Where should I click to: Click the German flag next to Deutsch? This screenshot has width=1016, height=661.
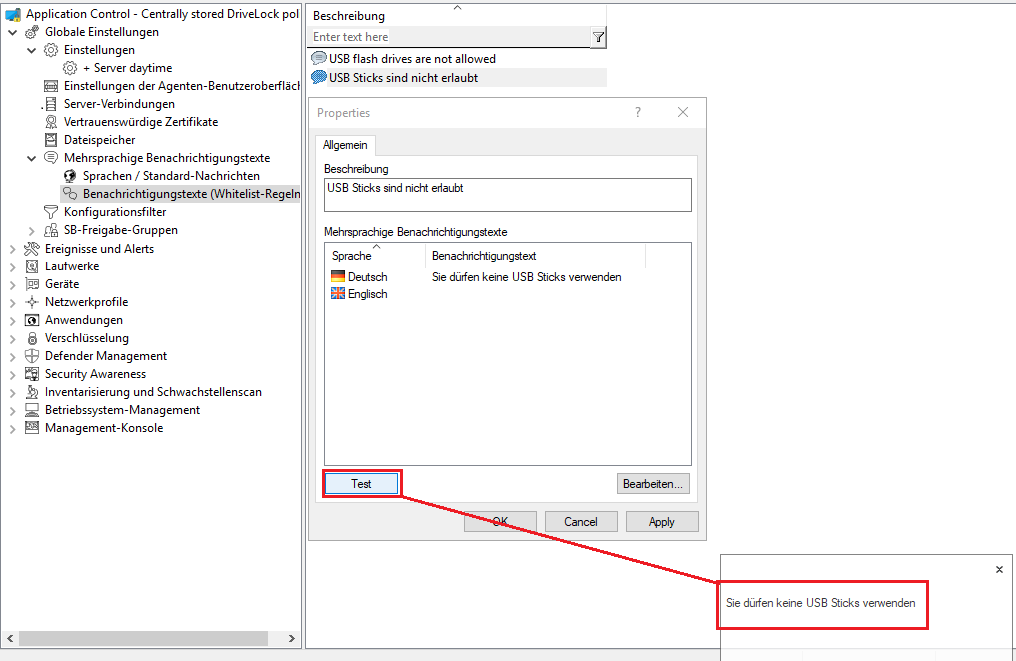coord(338,277)
